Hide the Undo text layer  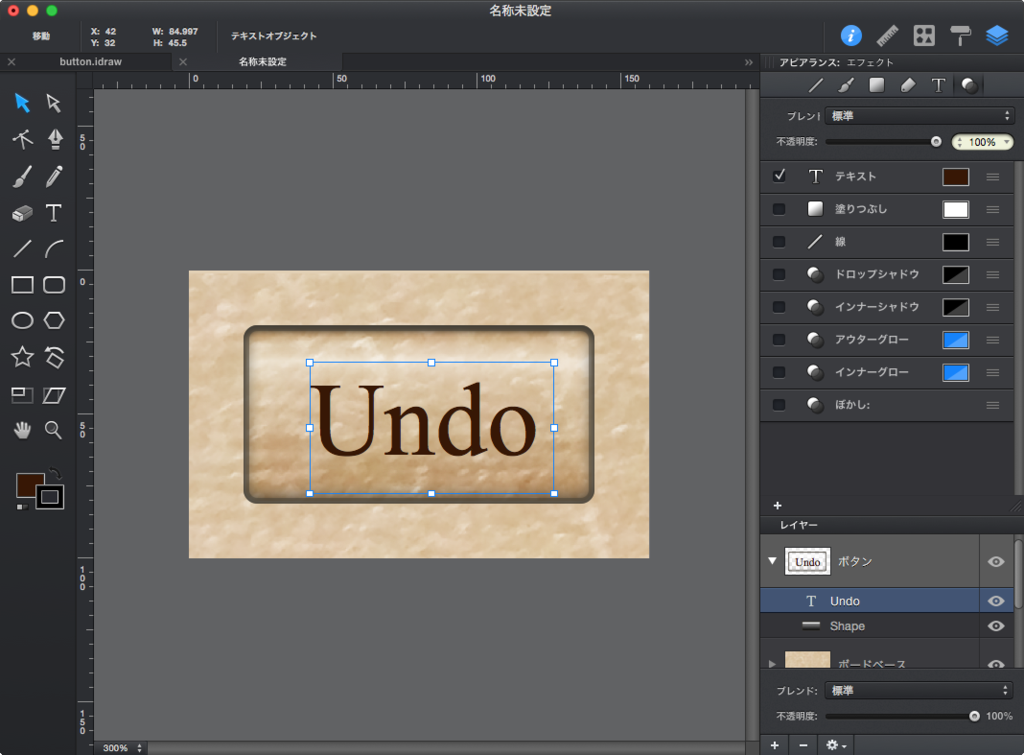(x=996, y=601)
